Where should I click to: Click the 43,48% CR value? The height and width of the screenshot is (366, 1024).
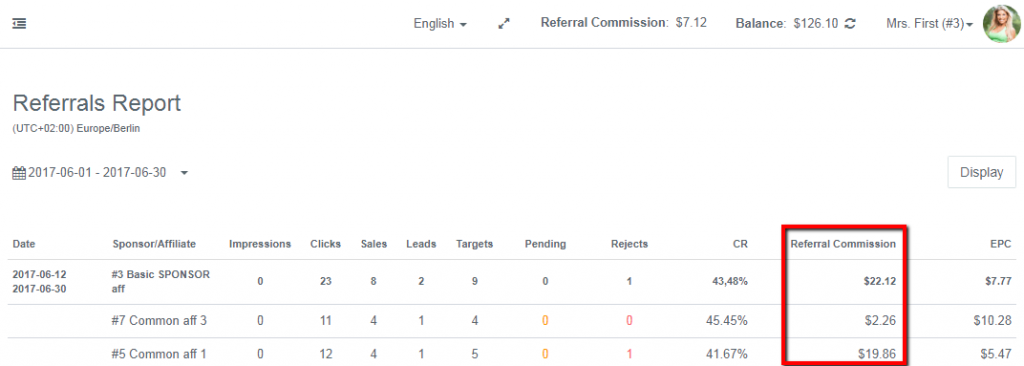tap(729, 282)
